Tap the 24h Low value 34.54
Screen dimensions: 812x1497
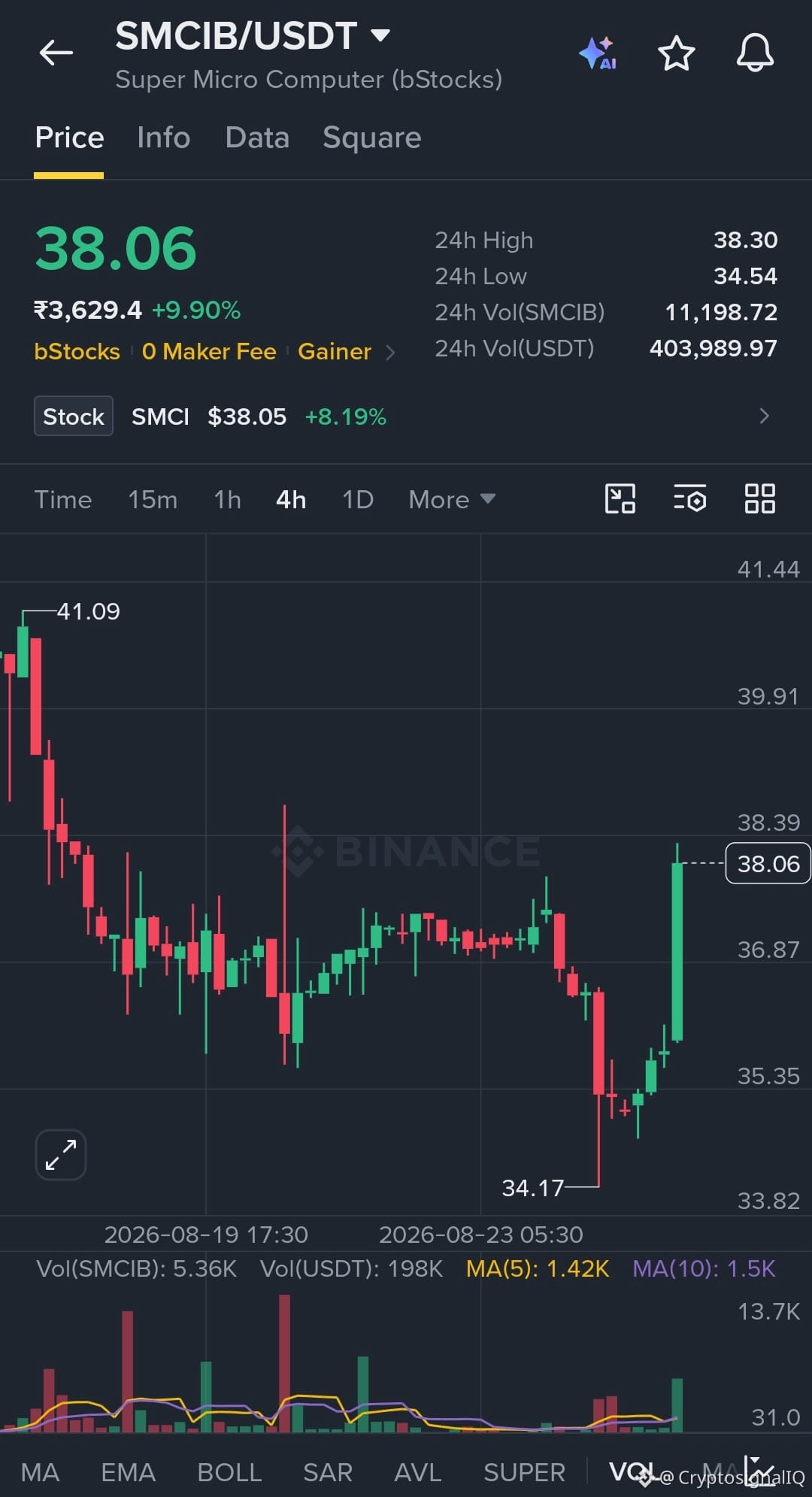click(x=745, y=276)
